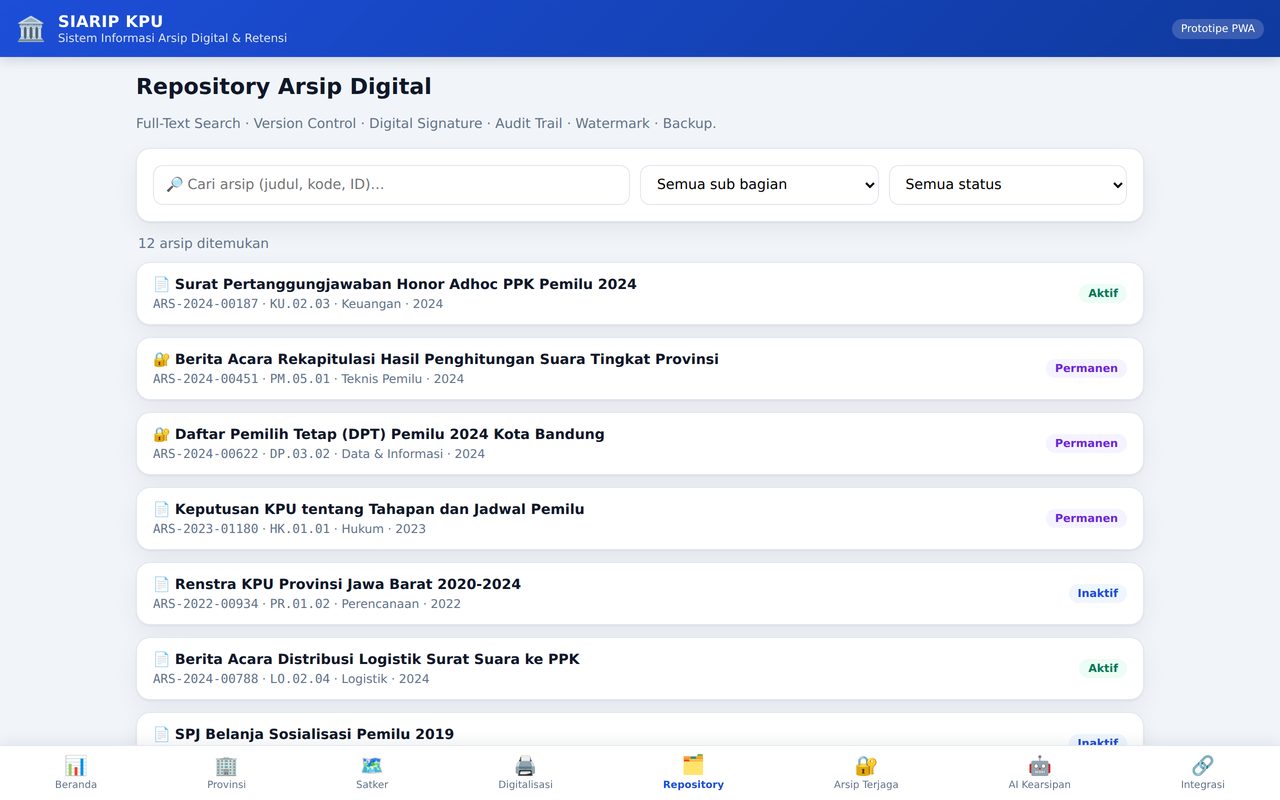Image resolution: width=1280 pixels, height=800 pixels.
Task: Click the 'SIARIP KPU' header title
Action: coord(110,21)
